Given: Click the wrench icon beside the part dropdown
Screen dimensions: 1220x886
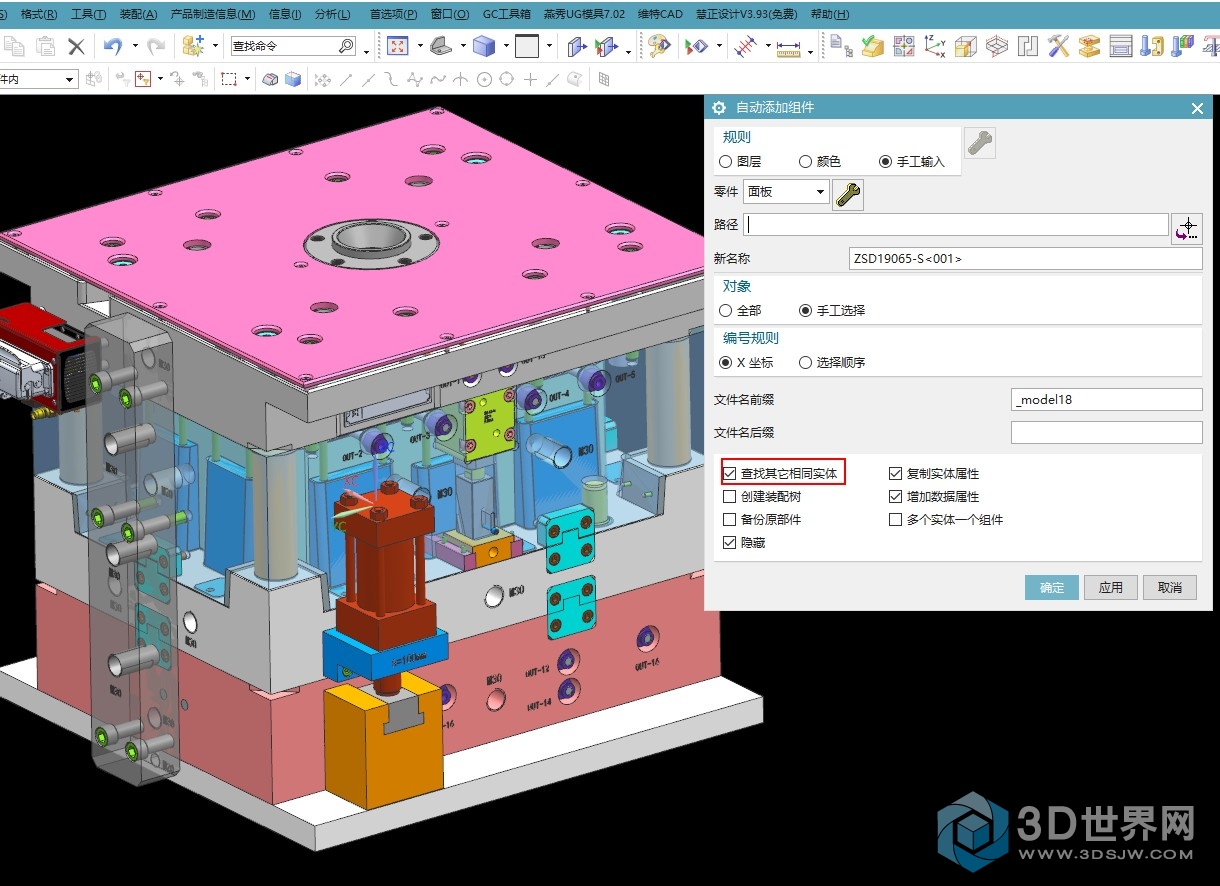Looking at the screenshot, I should (x=848, y=194).
